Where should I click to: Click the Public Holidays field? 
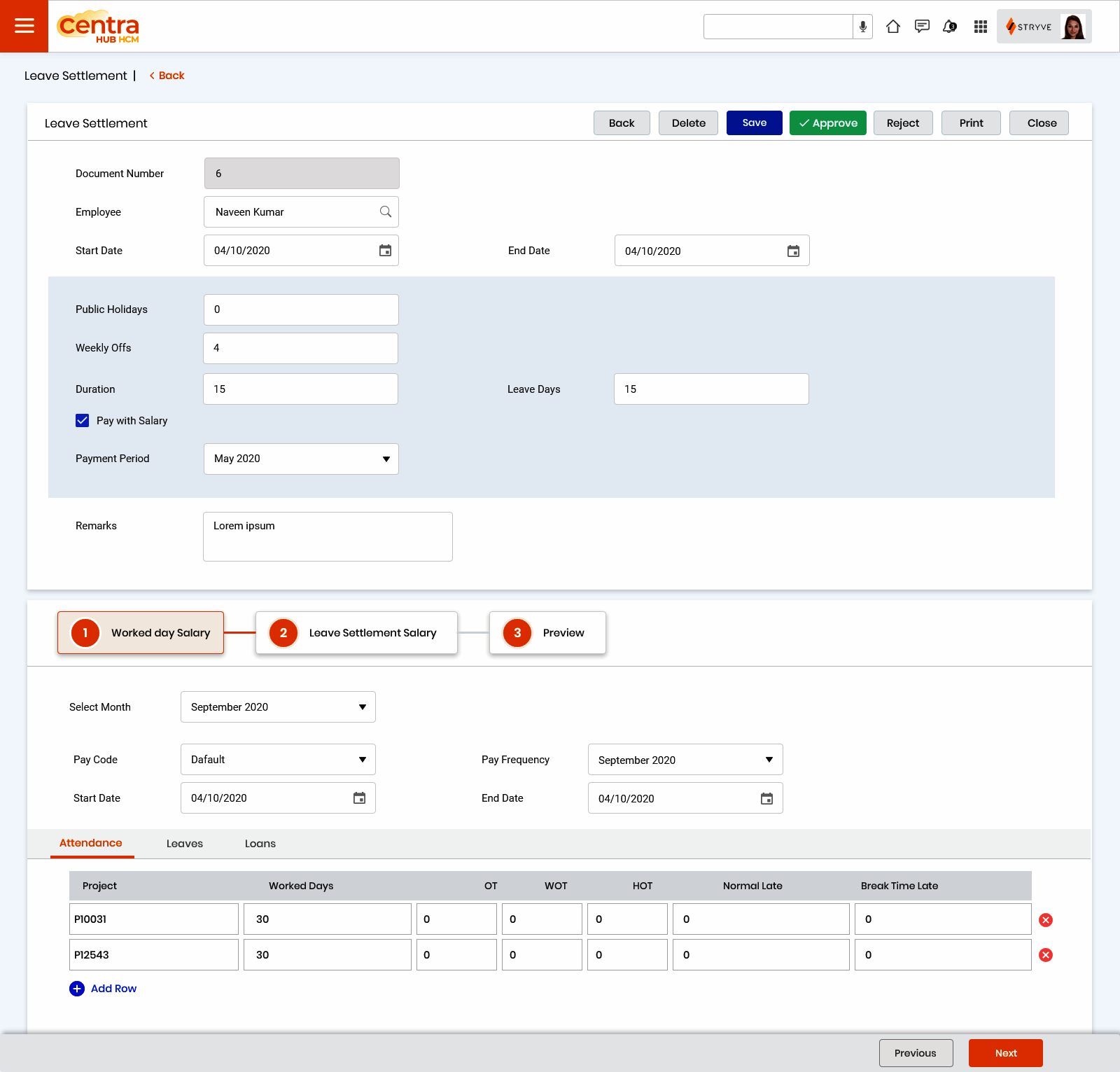coord(301,309)
